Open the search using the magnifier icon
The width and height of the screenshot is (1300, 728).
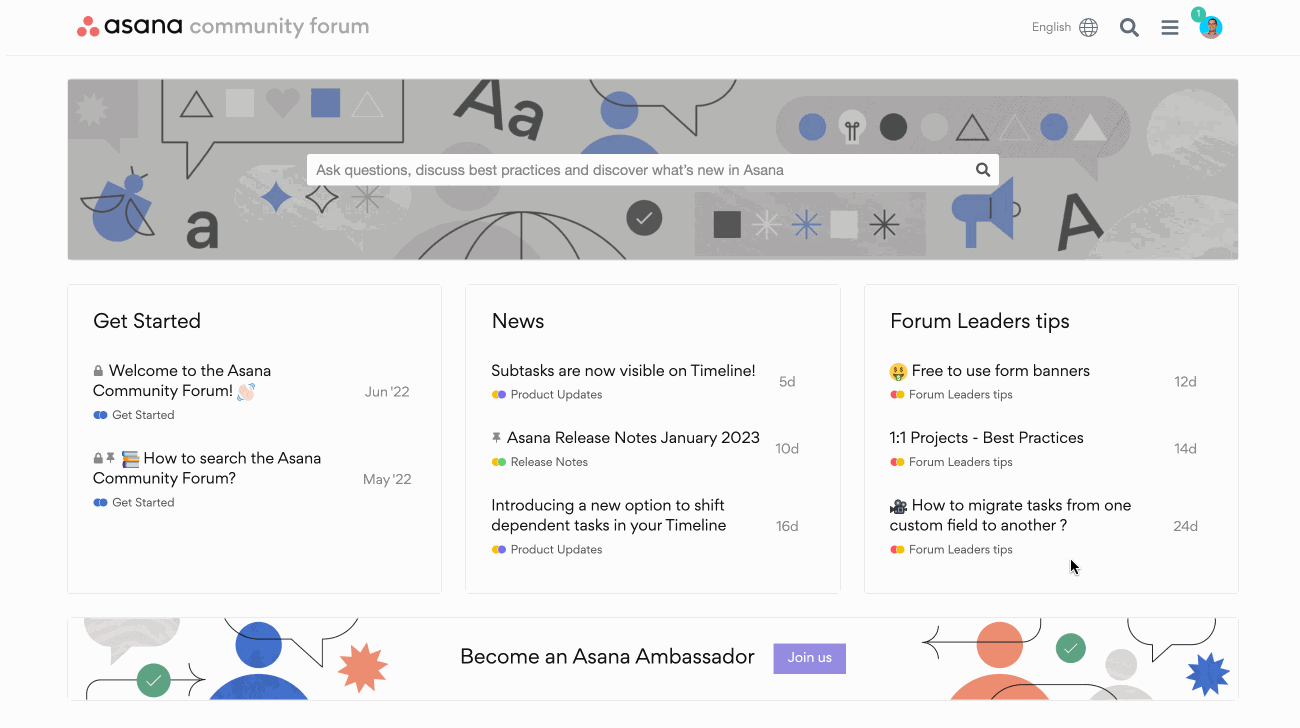tap(1129, 27)
